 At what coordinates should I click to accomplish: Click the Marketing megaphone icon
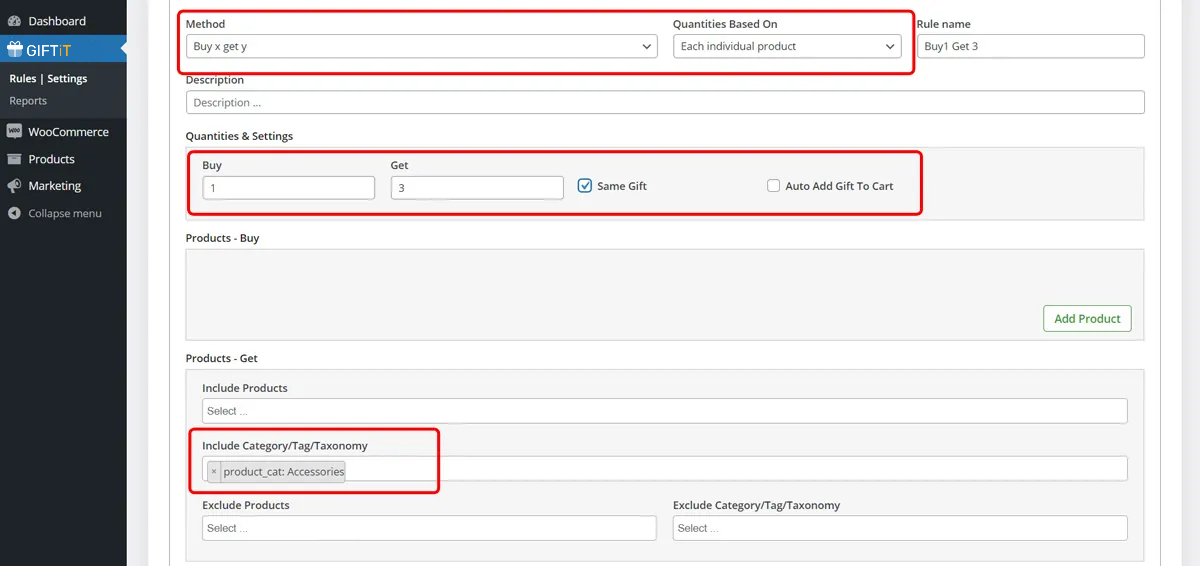[14, 186]
